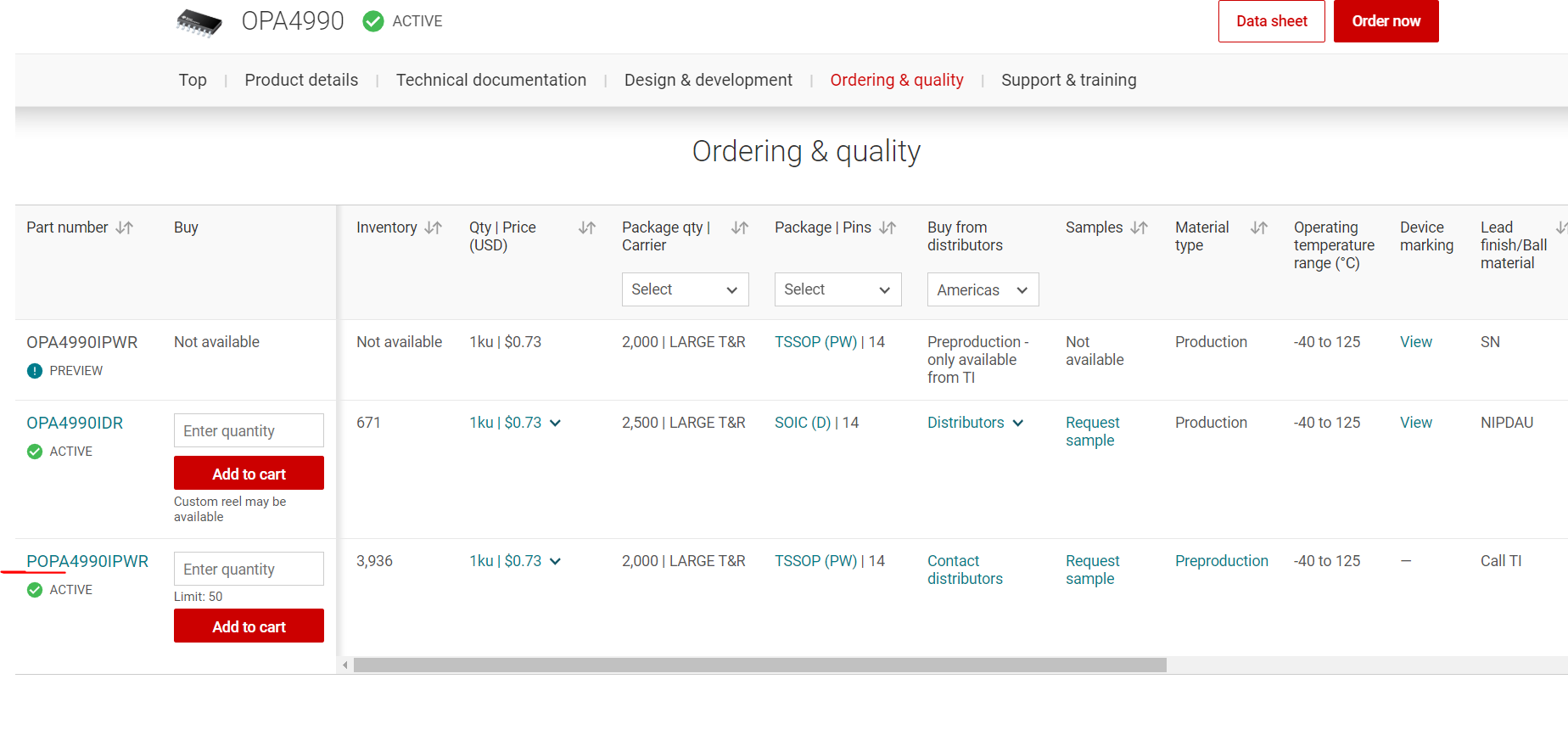Sort table by Inventory column
The height and width of the screenshot is (741, 1568).
click(x=434, y=227)
